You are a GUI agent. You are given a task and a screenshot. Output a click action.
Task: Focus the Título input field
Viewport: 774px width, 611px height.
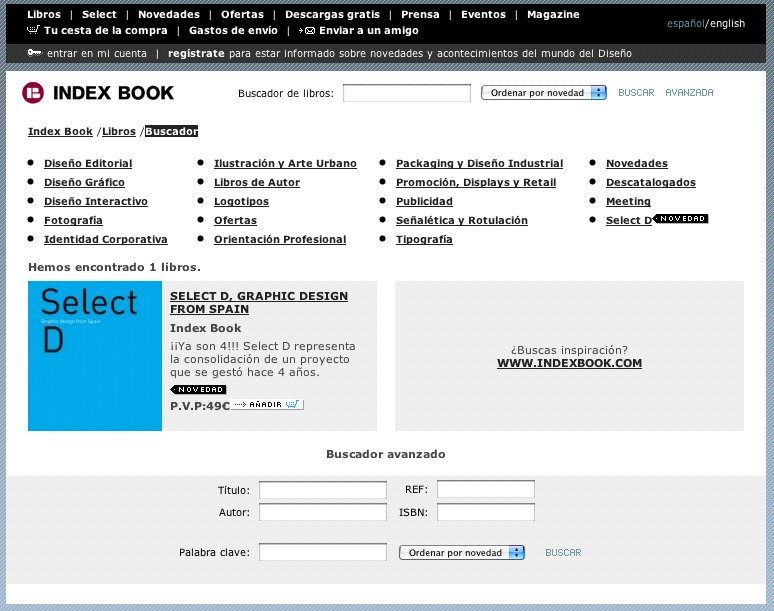[323, 490]
